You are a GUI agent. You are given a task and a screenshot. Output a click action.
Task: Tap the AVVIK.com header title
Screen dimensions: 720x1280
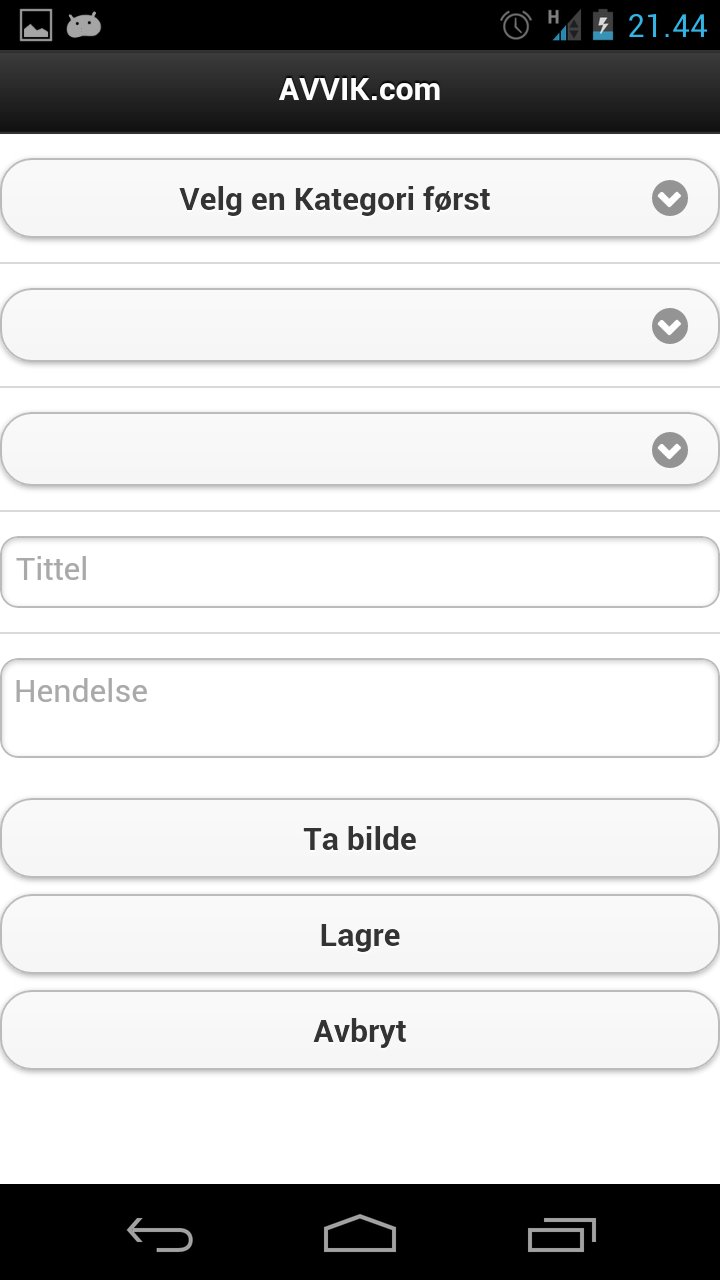360,90
